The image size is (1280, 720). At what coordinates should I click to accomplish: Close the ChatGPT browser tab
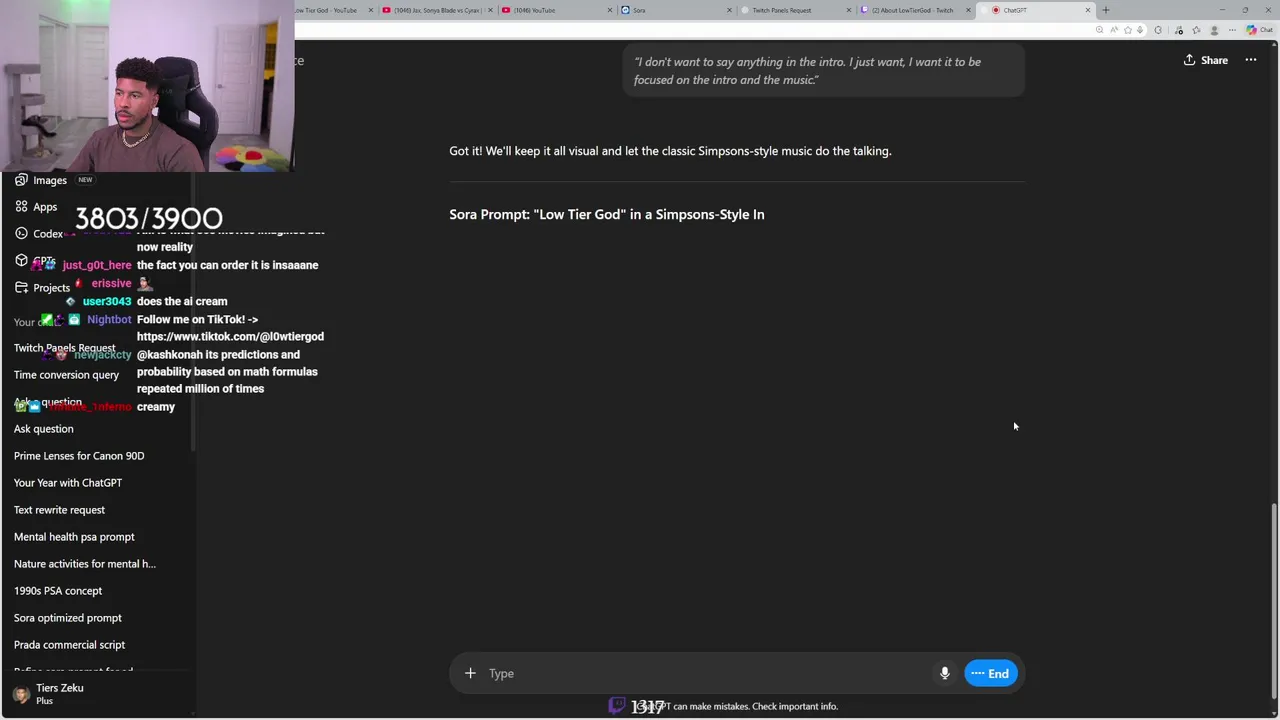1088,10
